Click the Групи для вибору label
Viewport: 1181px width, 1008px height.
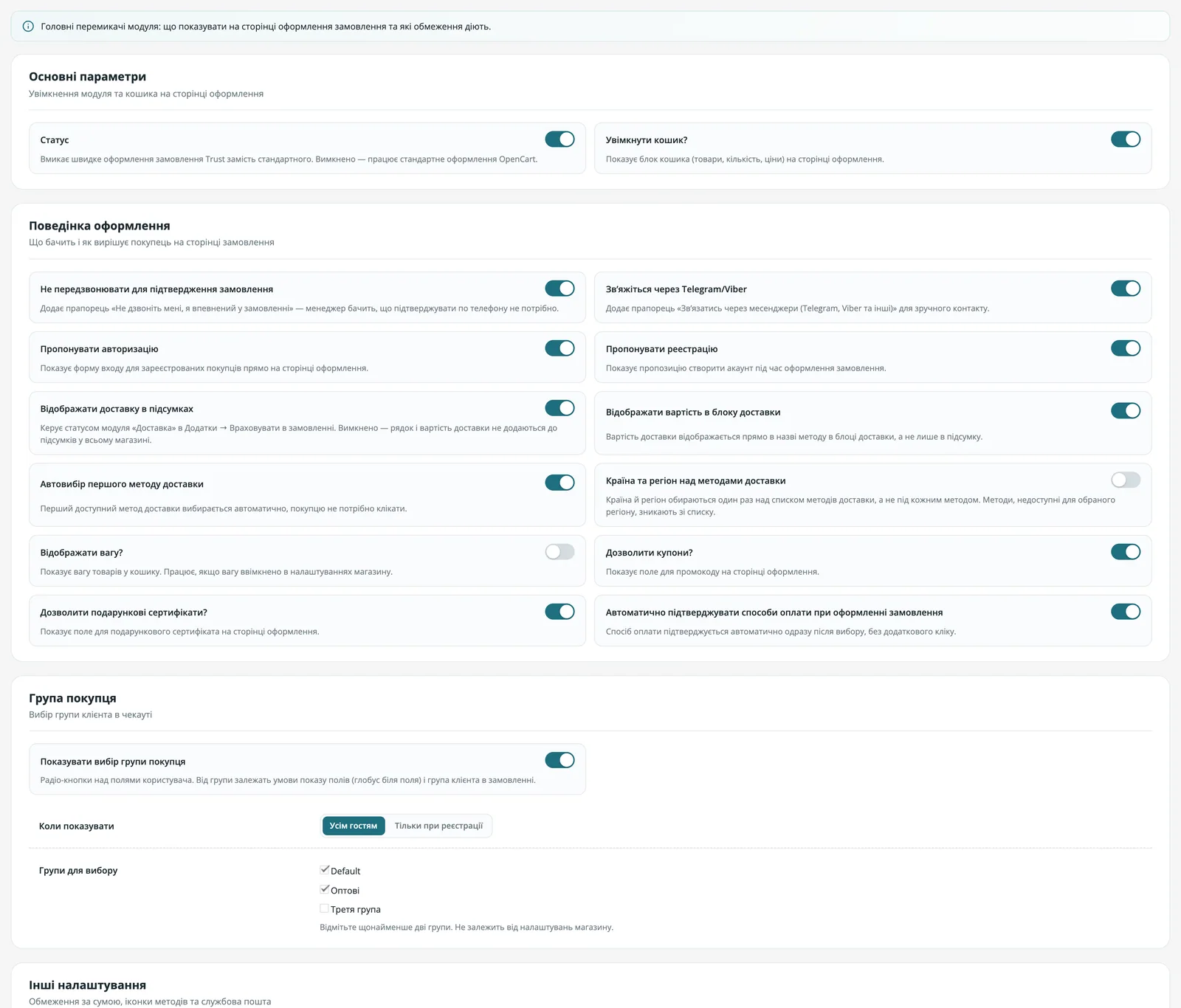click(x=78, y=871)
